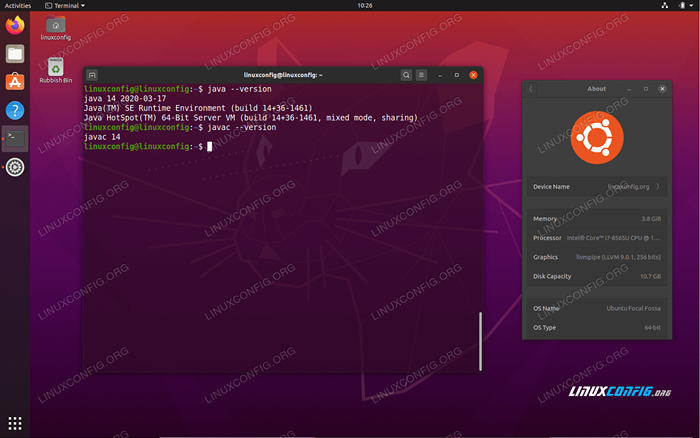Click the Ubuntu logo in About window
The image size is (700, 438).
click(597, 138)
